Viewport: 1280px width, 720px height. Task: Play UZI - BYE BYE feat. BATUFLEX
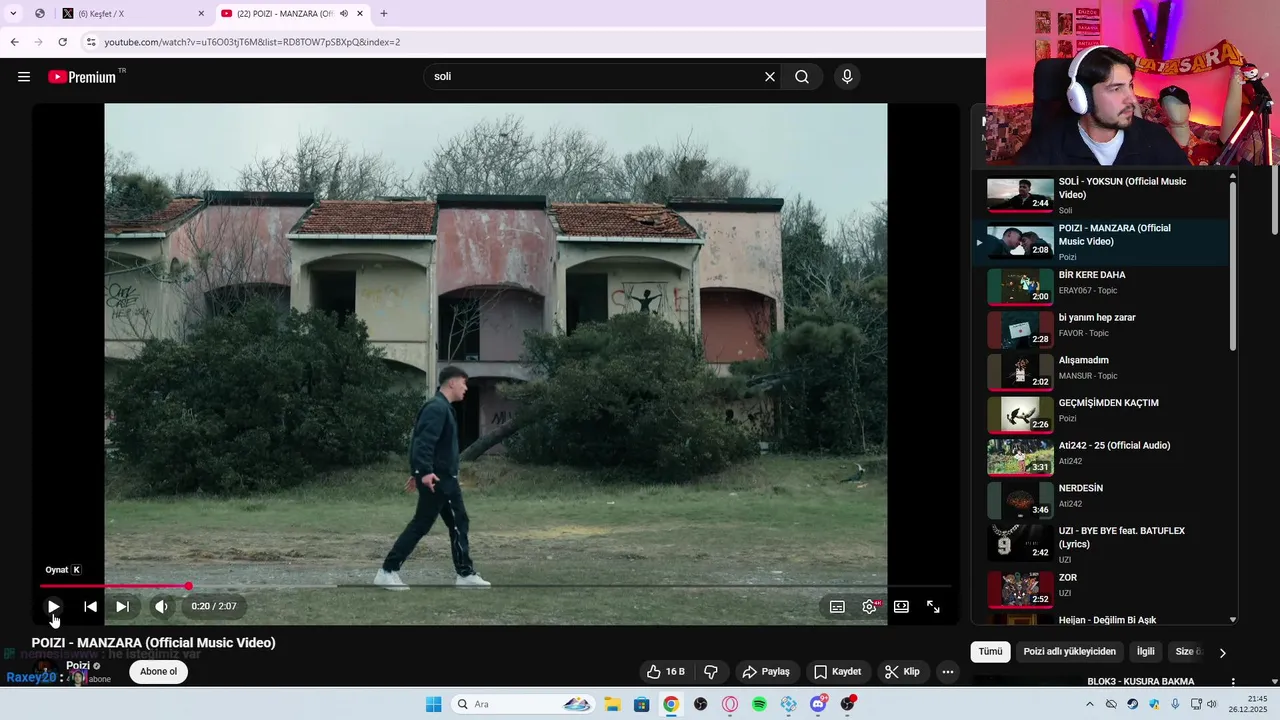(1100, 542)
